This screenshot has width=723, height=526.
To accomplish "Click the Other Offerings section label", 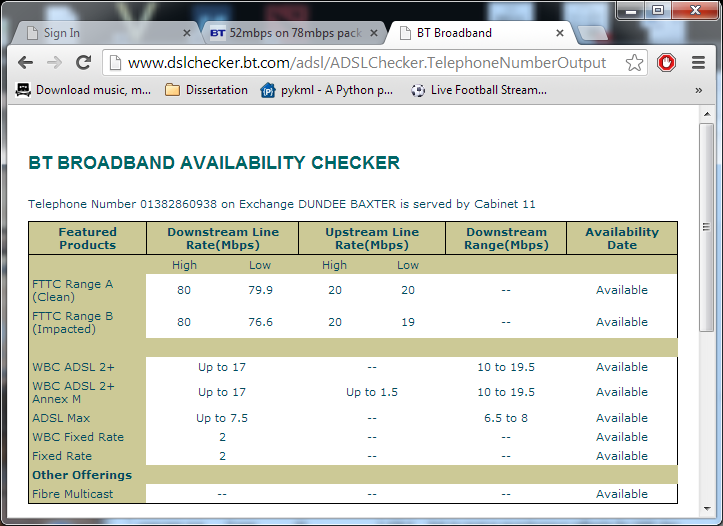I will point(82,475).
